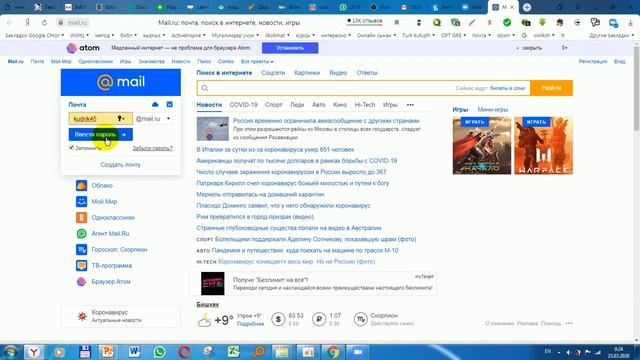Image resolution: width=640 pixels, height=360 pixels.
Task: Open the Мой Мир sidebar icon
Action: point(81,201)
